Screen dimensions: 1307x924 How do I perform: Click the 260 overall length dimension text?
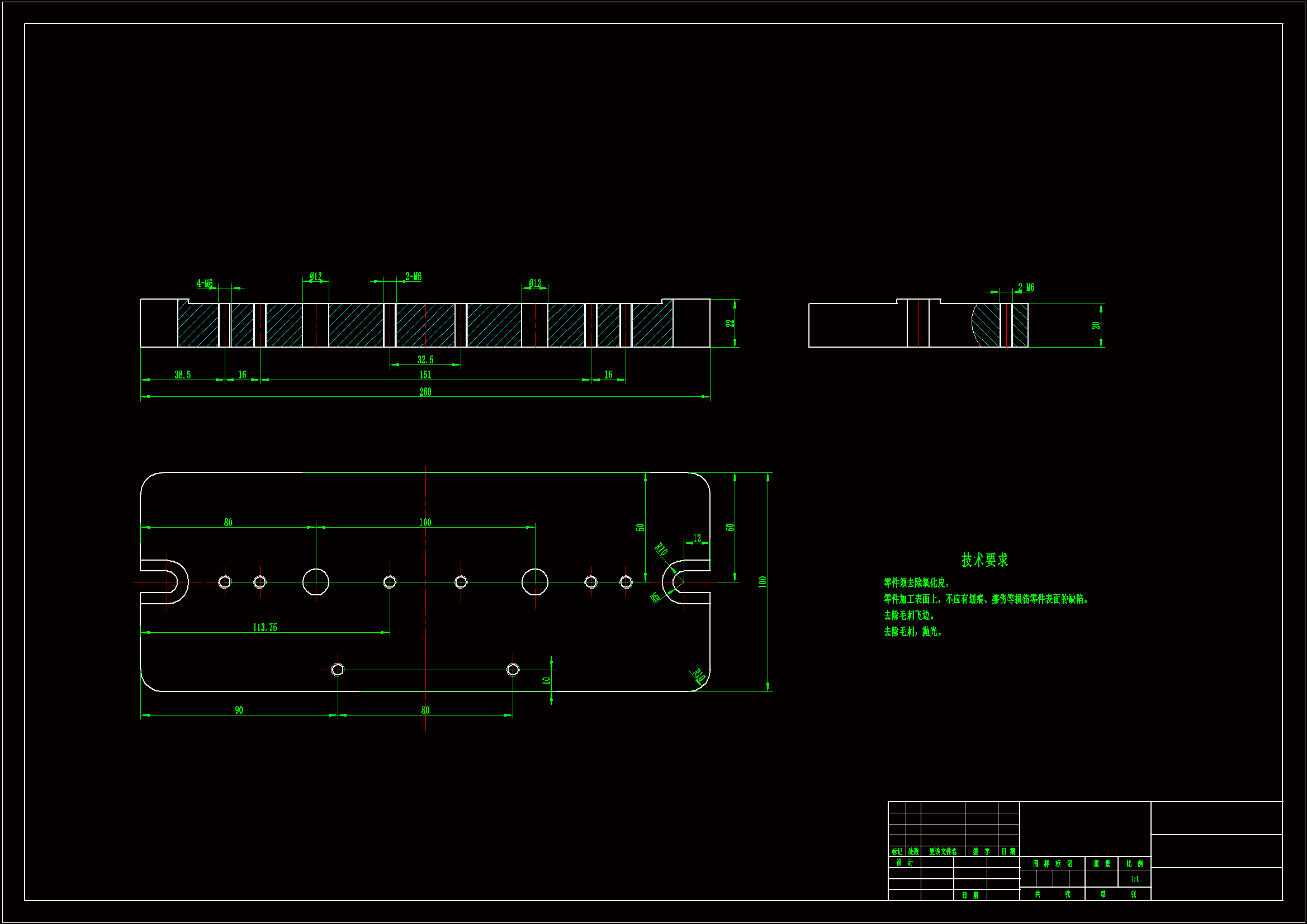(x=425, y=392)
